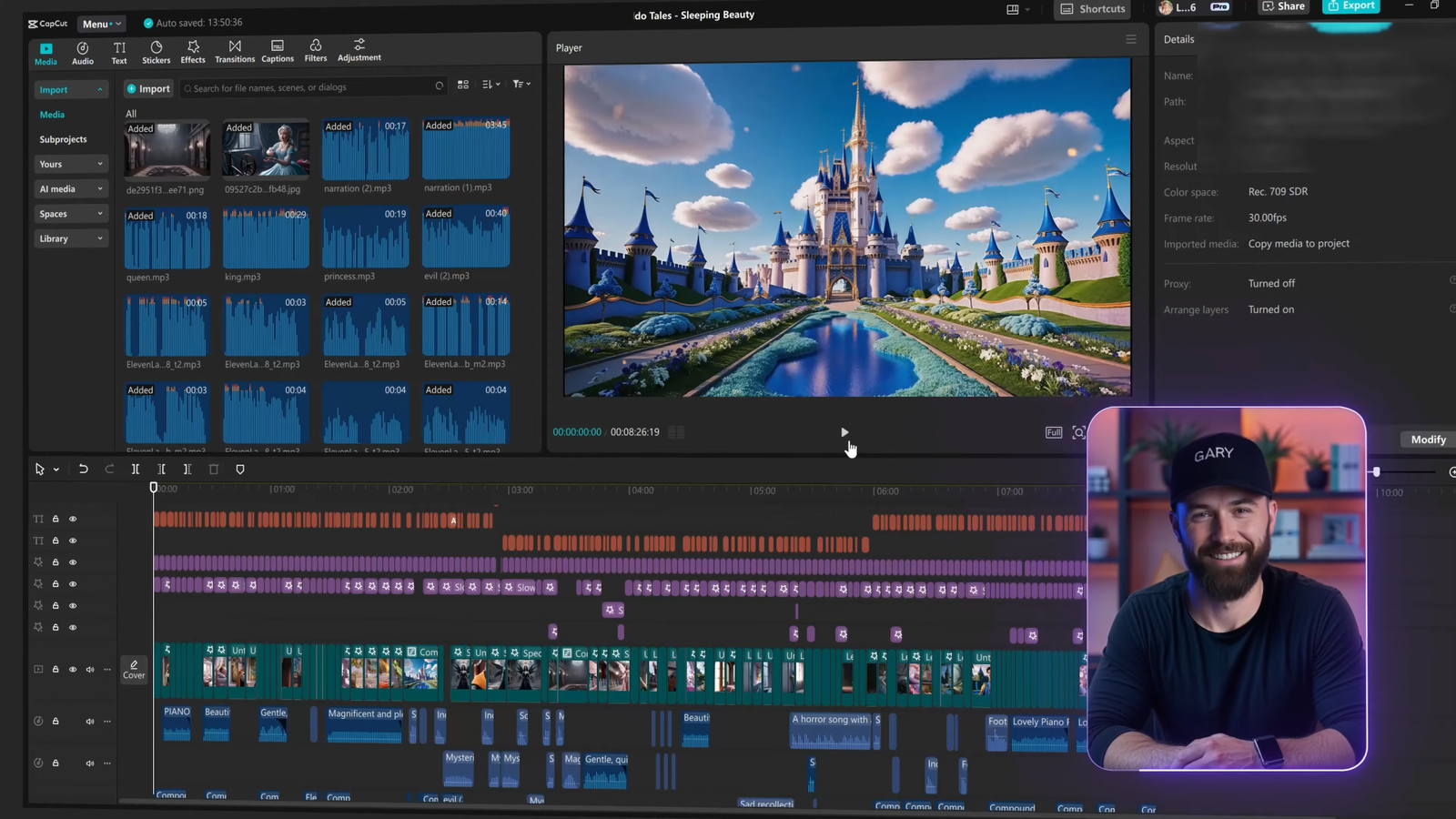The image size is (1456, 819).
Task: Click the redo arrow in timeline toolbar
Action: (109, 469)
